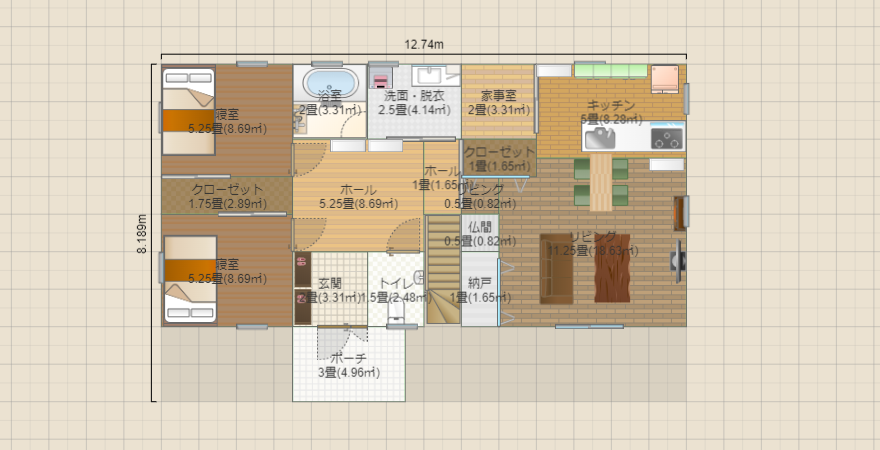The image size is (880, 450).
Task: Click the 8.189m height dimension label
Action: pyautogui.click(x=143, y=233)
